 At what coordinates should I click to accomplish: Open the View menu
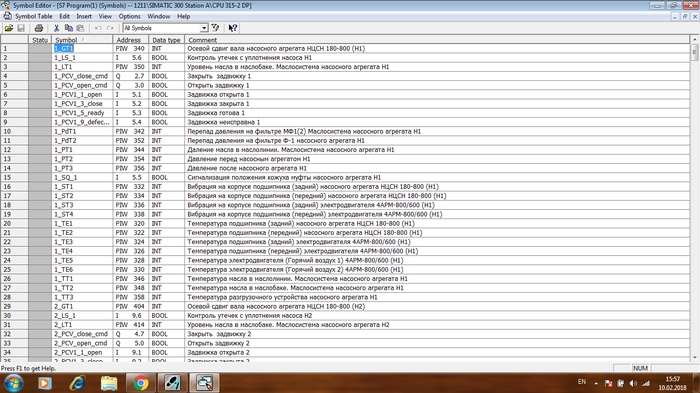point(105,16)
